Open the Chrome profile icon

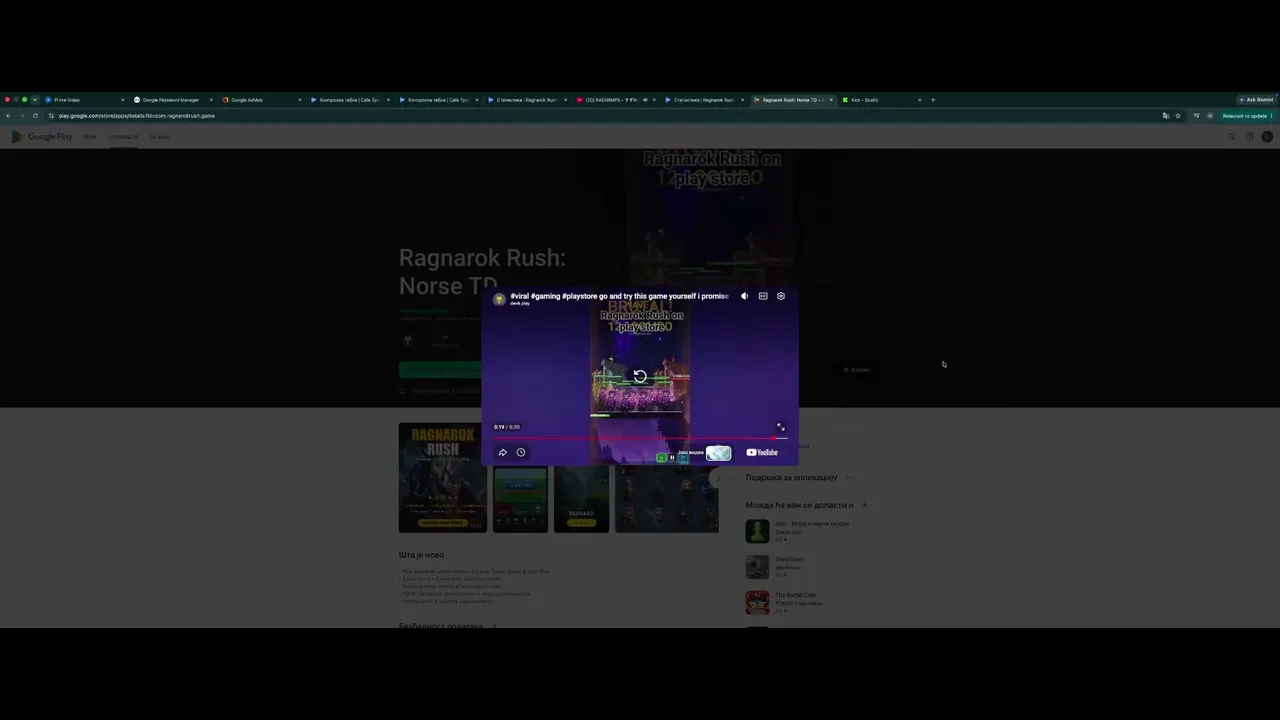click(1210, 116)
